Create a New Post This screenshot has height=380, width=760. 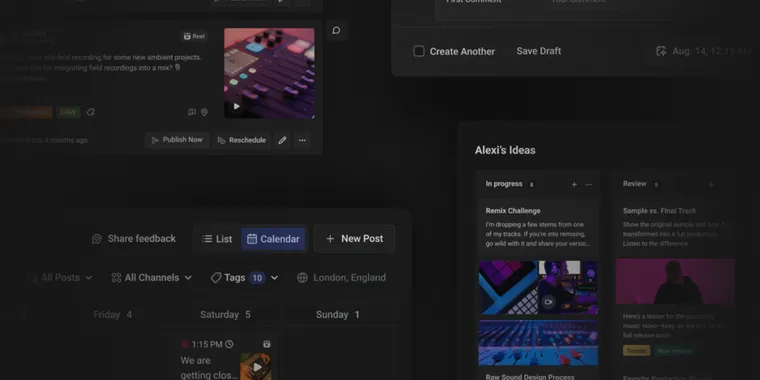354,238
